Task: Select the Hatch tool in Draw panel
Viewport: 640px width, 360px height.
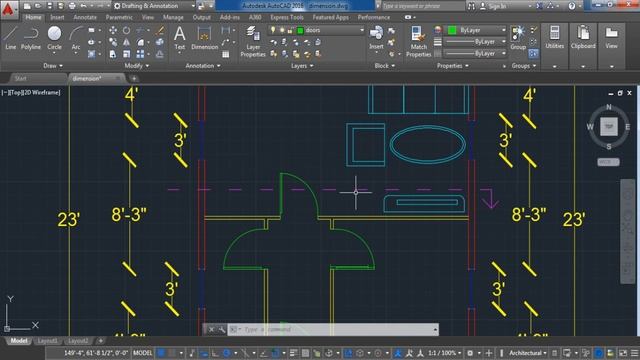Action: coord(91,54)
